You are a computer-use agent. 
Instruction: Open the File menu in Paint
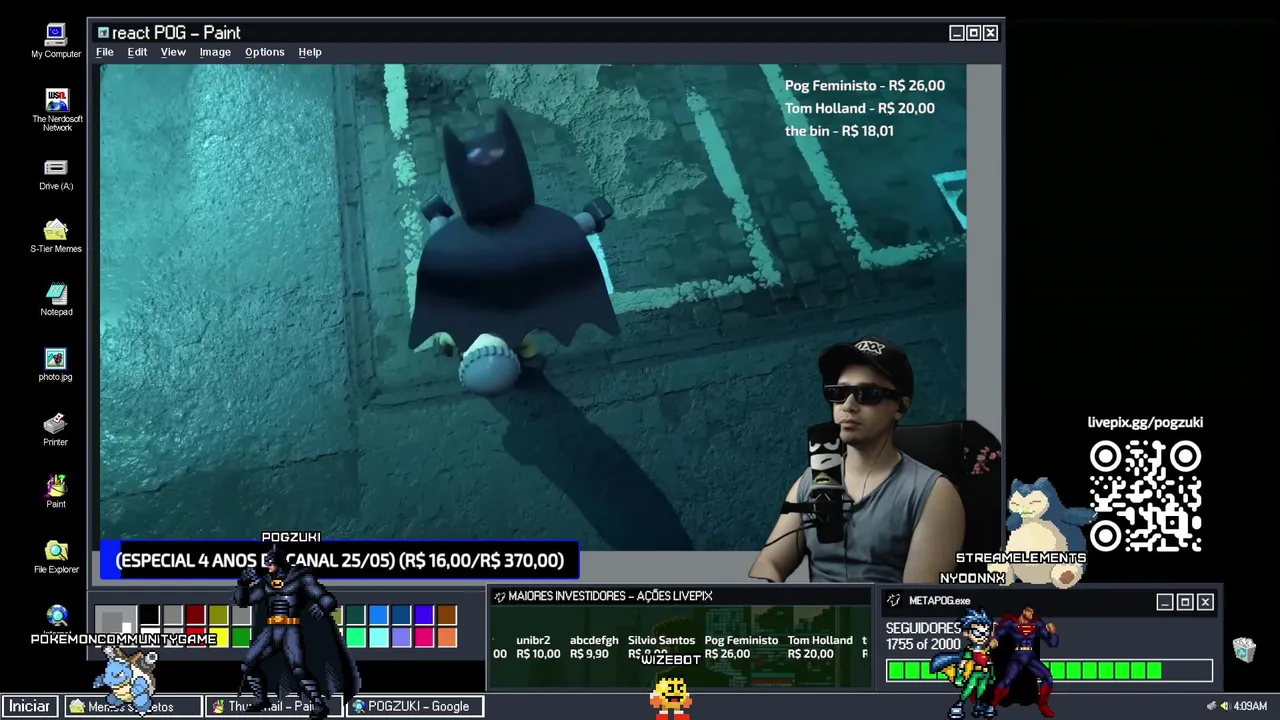105,52
